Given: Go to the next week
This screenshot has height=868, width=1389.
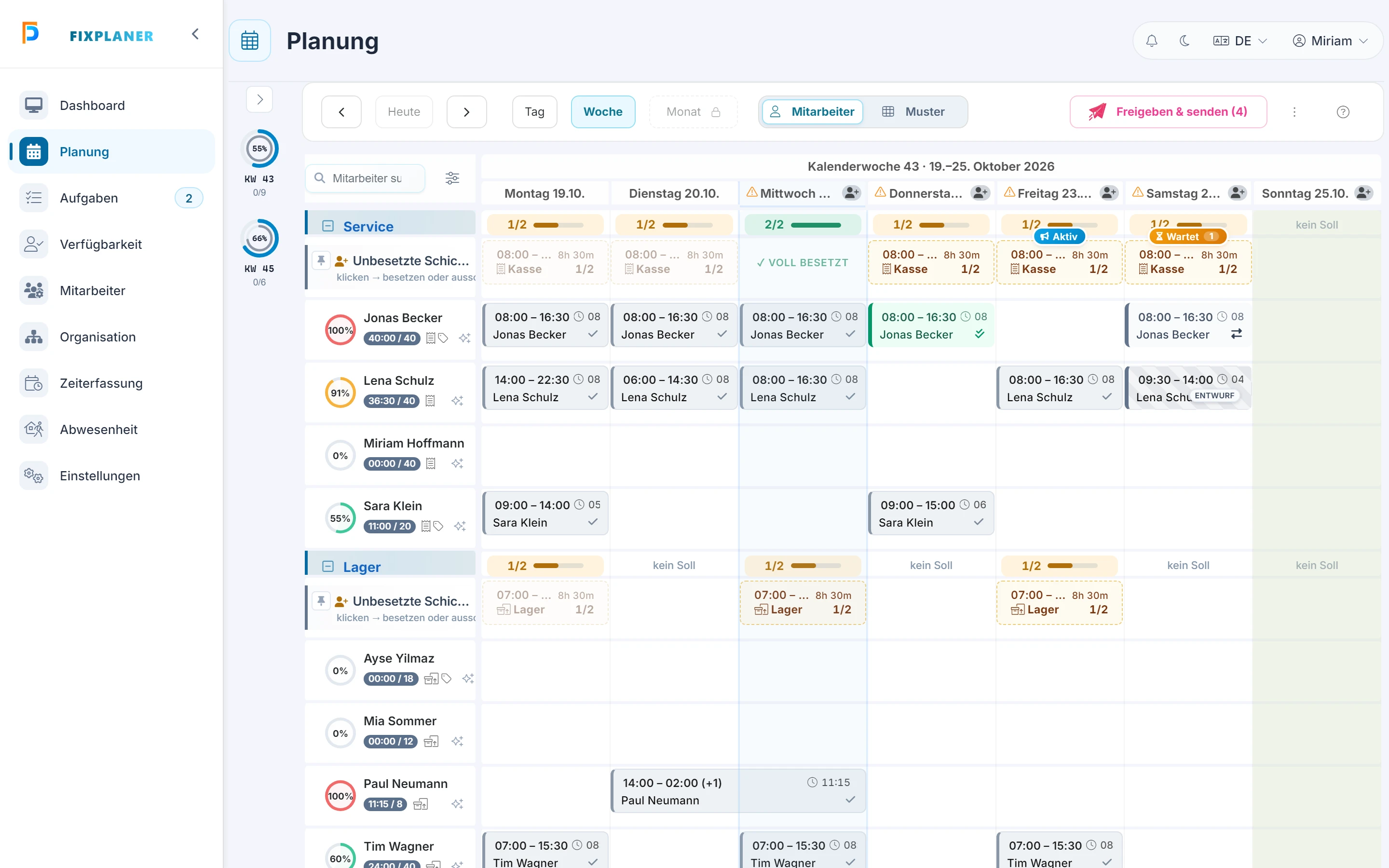Looking at the screenshot, I should [467, 112].
